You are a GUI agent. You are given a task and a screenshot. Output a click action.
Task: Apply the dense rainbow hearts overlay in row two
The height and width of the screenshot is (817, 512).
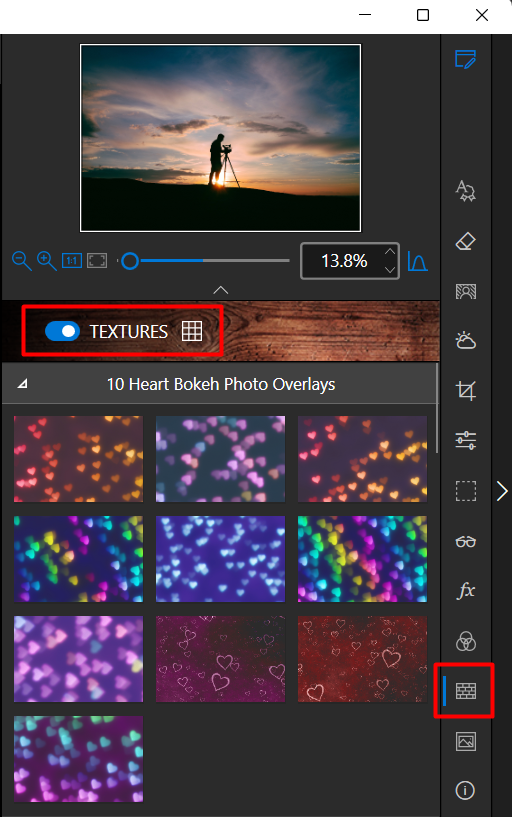coord(362,559)
